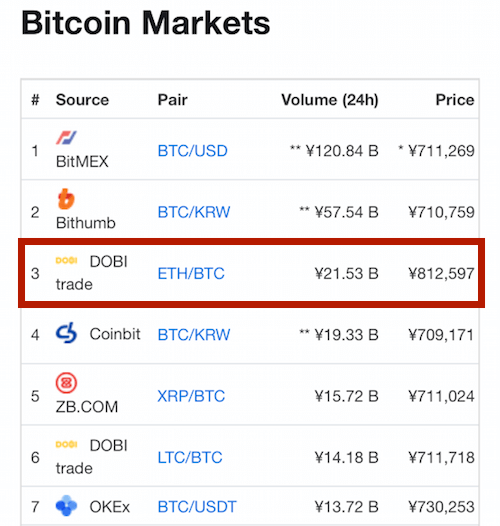Click the Bithumb orange logo icon
This screenshot has width=500, height=526.
(66, 199)
